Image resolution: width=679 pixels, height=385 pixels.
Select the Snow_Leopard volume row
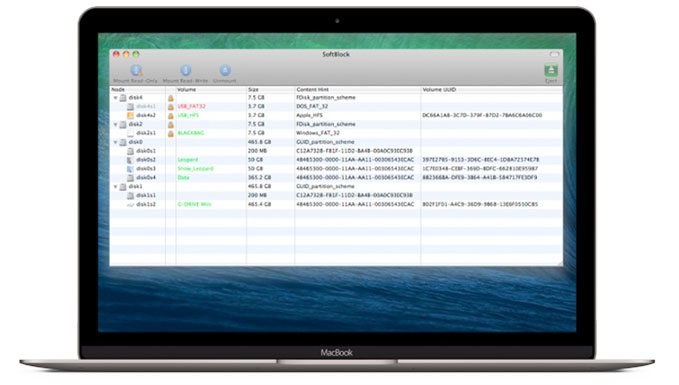click(336, 169)
